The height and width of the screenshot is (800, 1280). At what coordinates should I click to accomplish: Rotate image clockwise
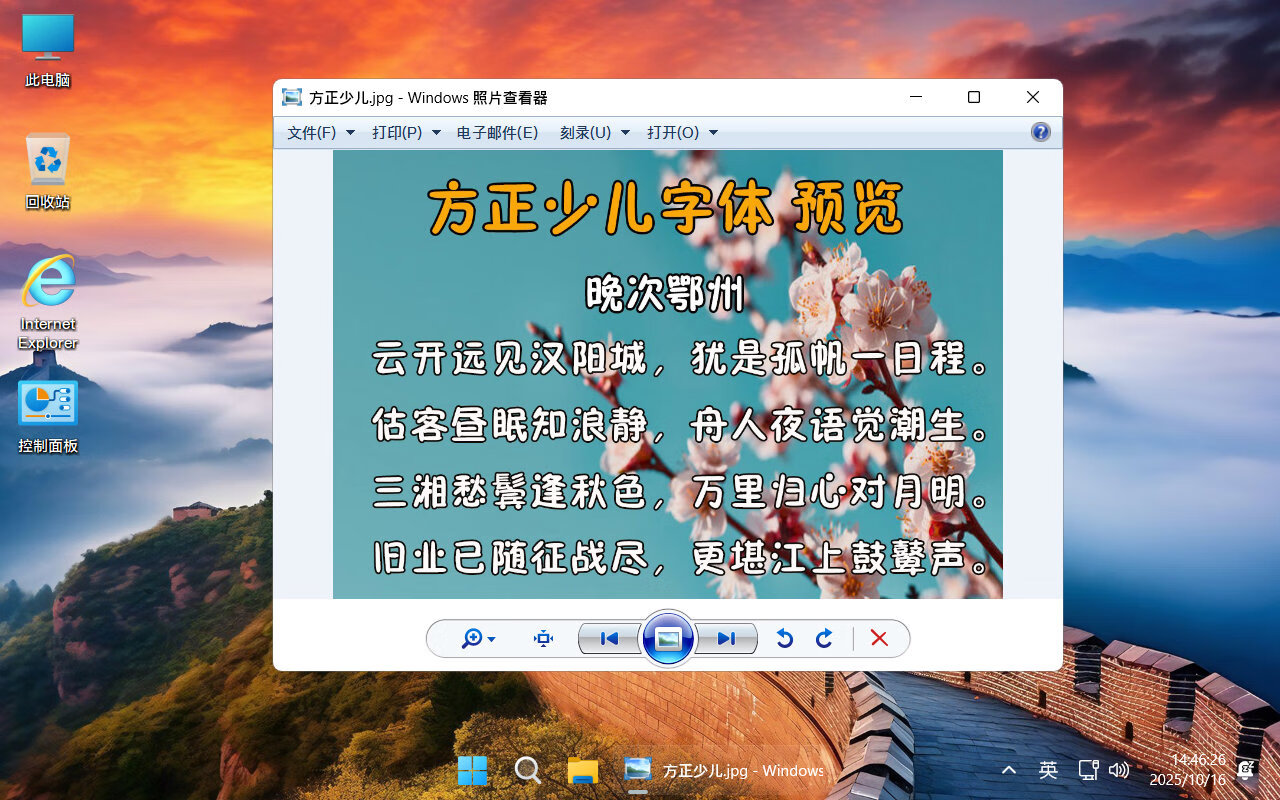pos(824,639)
